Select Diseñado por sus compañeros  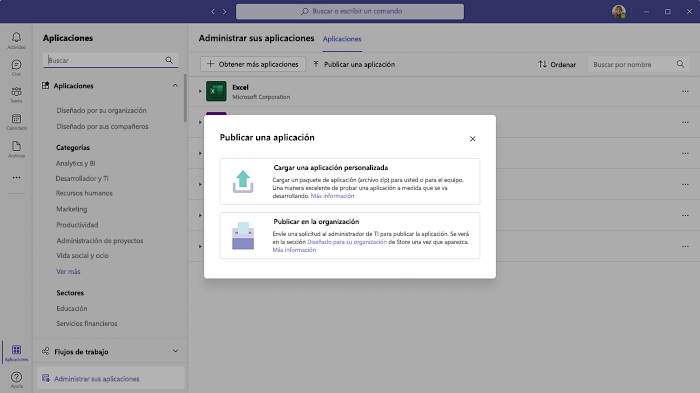pos(102,126)
